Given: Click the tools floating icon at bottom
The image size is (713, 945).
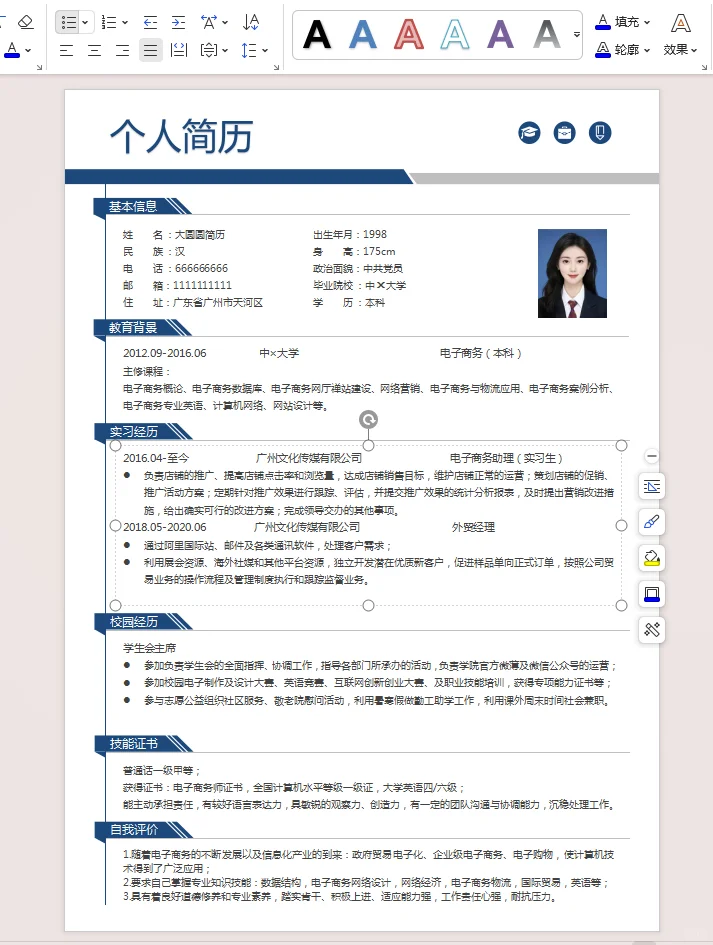Looking at the screenshot, I should coord(652,630).
